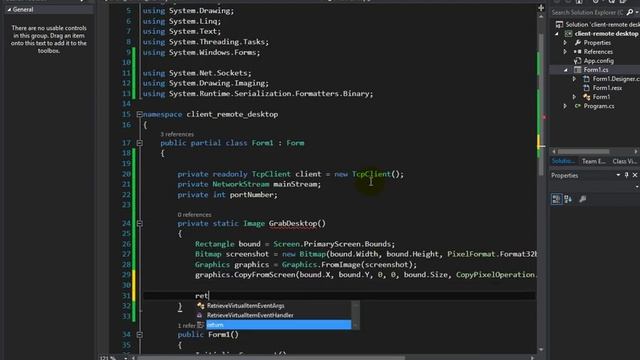Collapse the client-remote desktop project node

pos(557,34)
